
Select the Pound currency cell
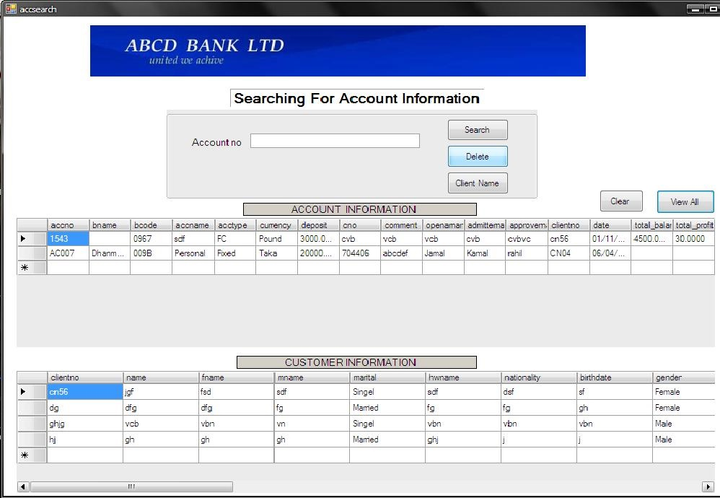tap(276, 239)
